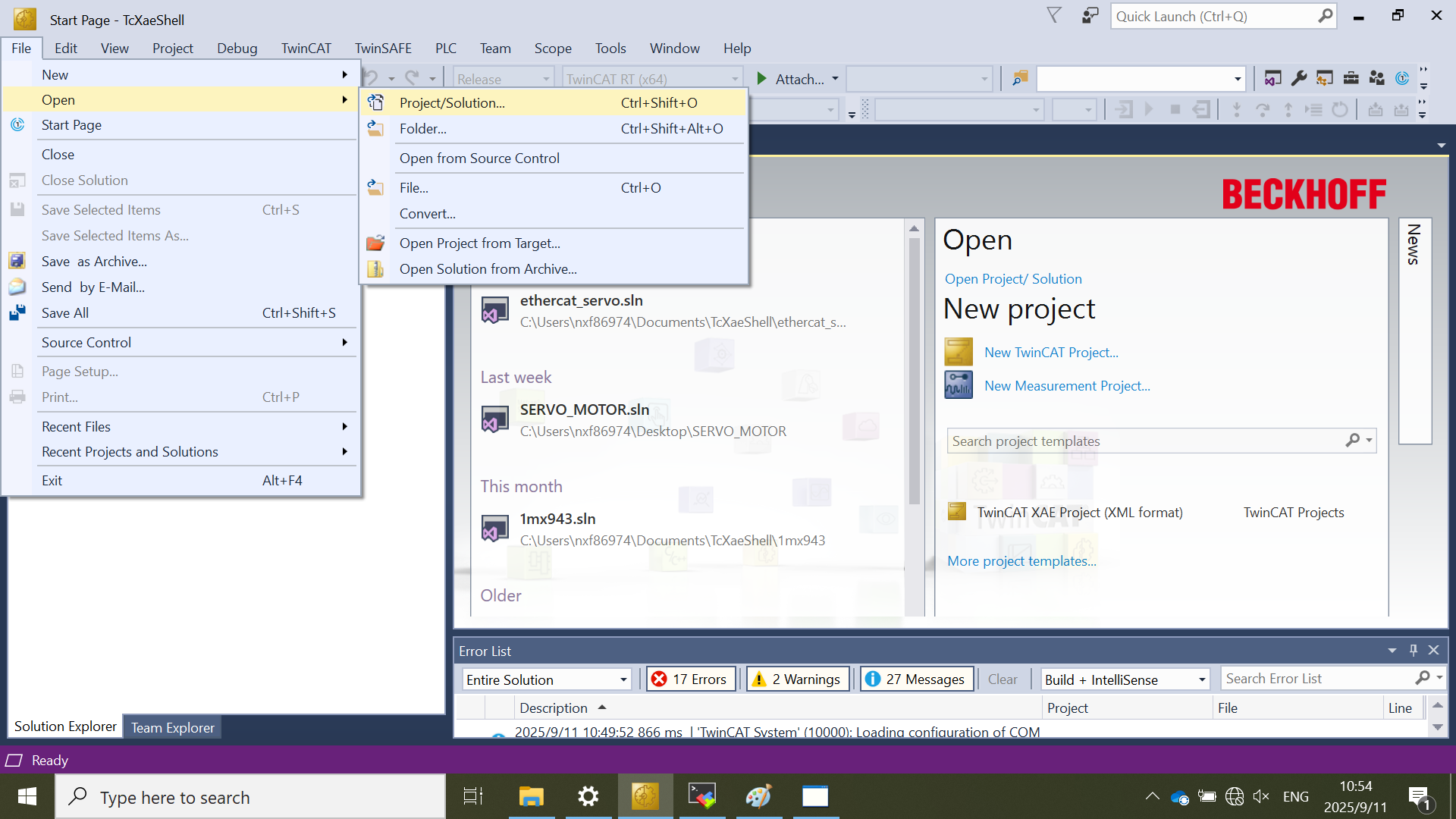This screenshot has width=1456, height=819.
Task: Click the Search project templates field
Action: click(1145, 441)
